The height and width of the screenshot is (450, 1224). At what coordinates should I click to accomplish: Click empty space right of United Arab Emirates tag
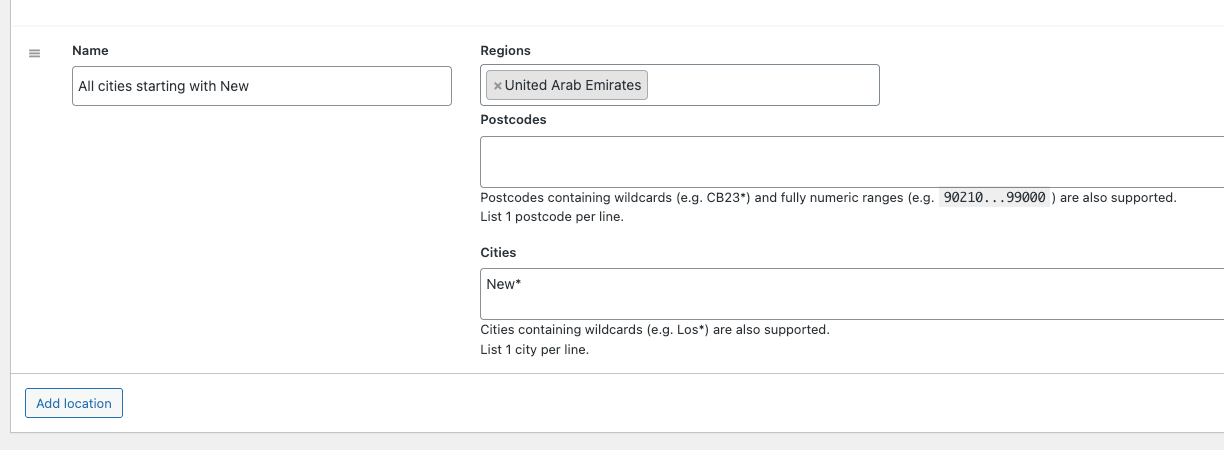tap(760, 85)
